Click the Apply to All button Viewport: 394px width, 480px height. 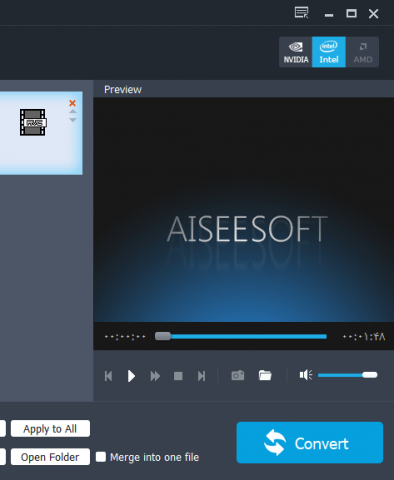[x=50, y=429]
